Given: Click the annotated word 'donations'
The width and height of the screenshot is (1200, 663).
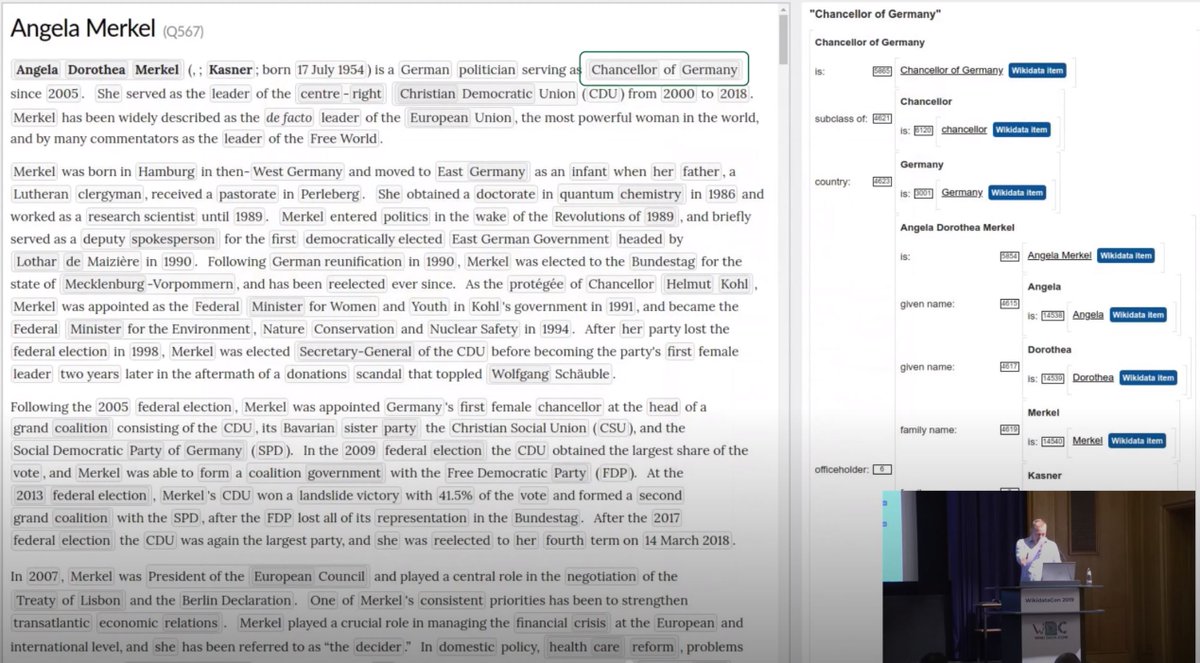Looking at the screenshot, I should coord(316,374).
